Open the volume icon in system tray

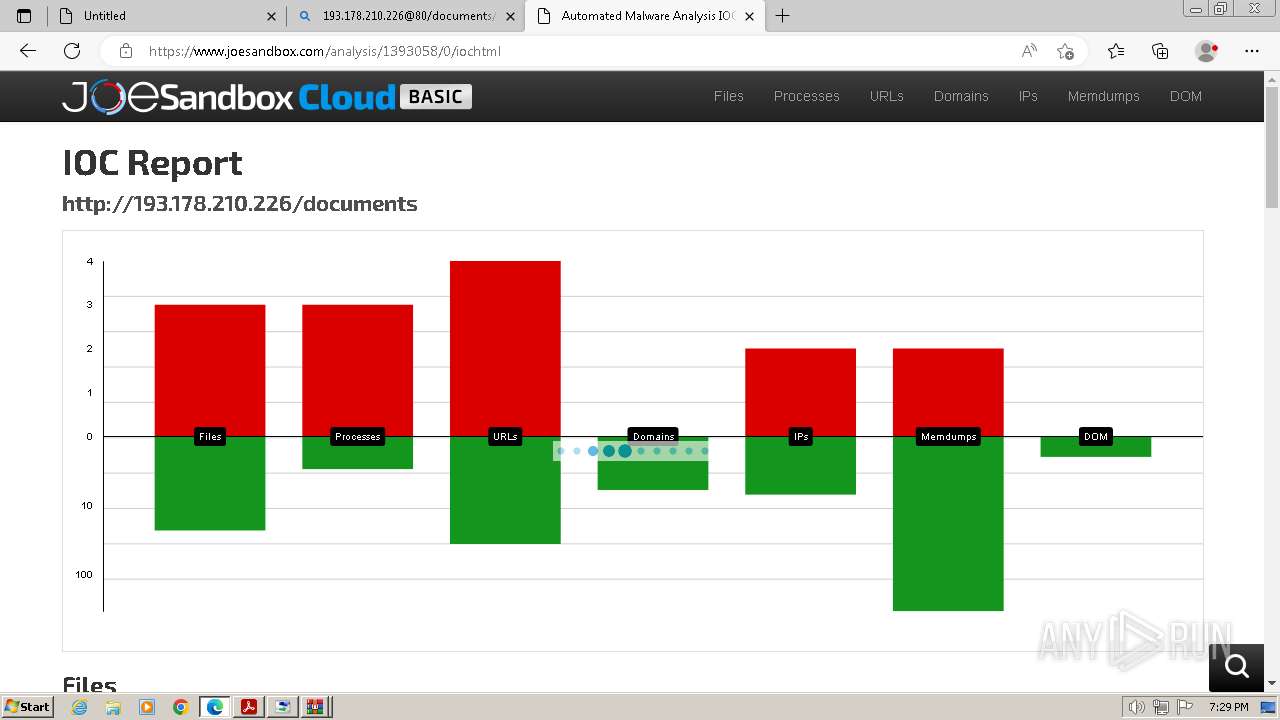coord(1136,707)
